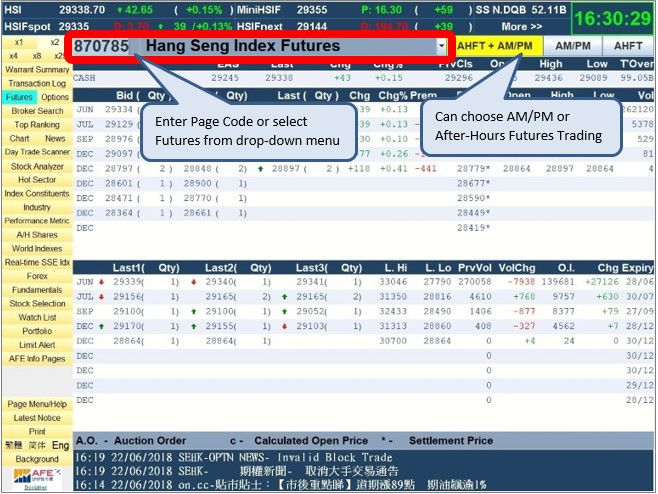Image resolution: width=658 pixels, height=494 pixels.
Task: Open Latest Notice
Action: pos(37,418)
